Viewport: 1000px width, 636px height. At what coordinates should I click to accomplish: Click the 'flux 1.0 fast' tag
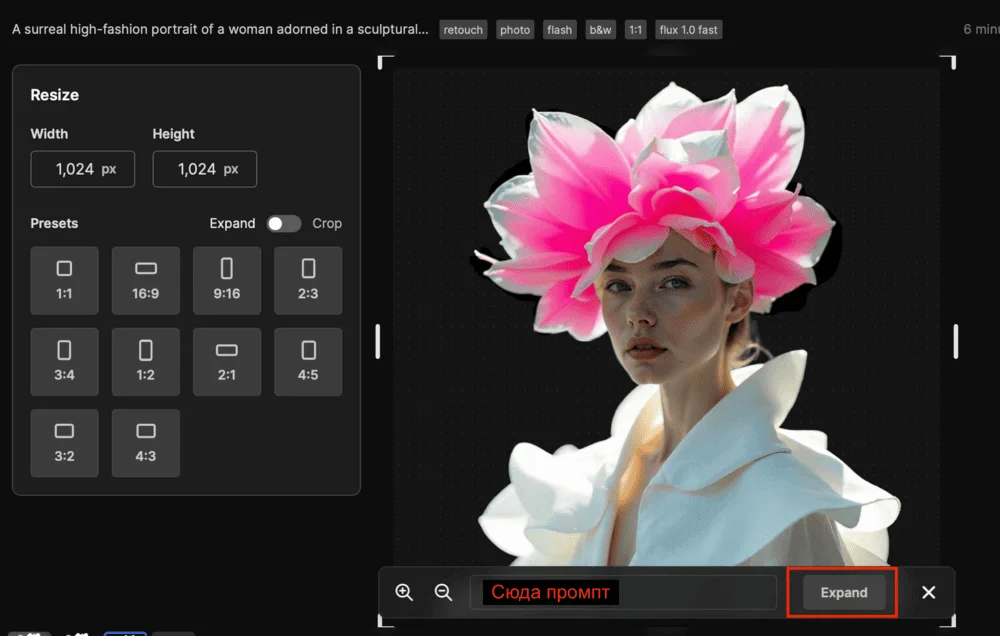pos(688,30)
